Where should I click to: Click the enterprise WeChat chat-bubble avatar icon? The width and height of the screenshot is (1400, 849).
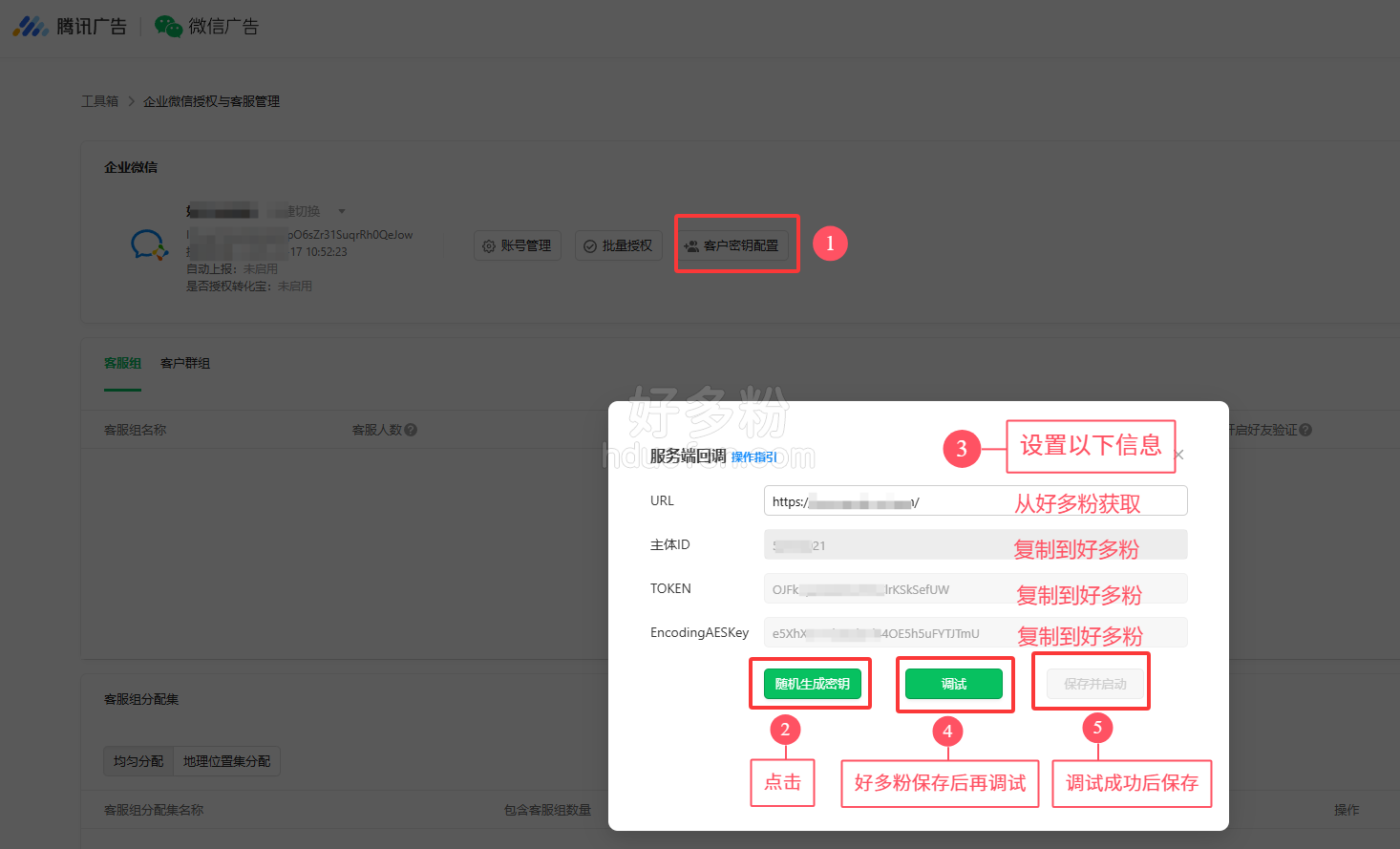pyautogui.click(x=149, y=245)
